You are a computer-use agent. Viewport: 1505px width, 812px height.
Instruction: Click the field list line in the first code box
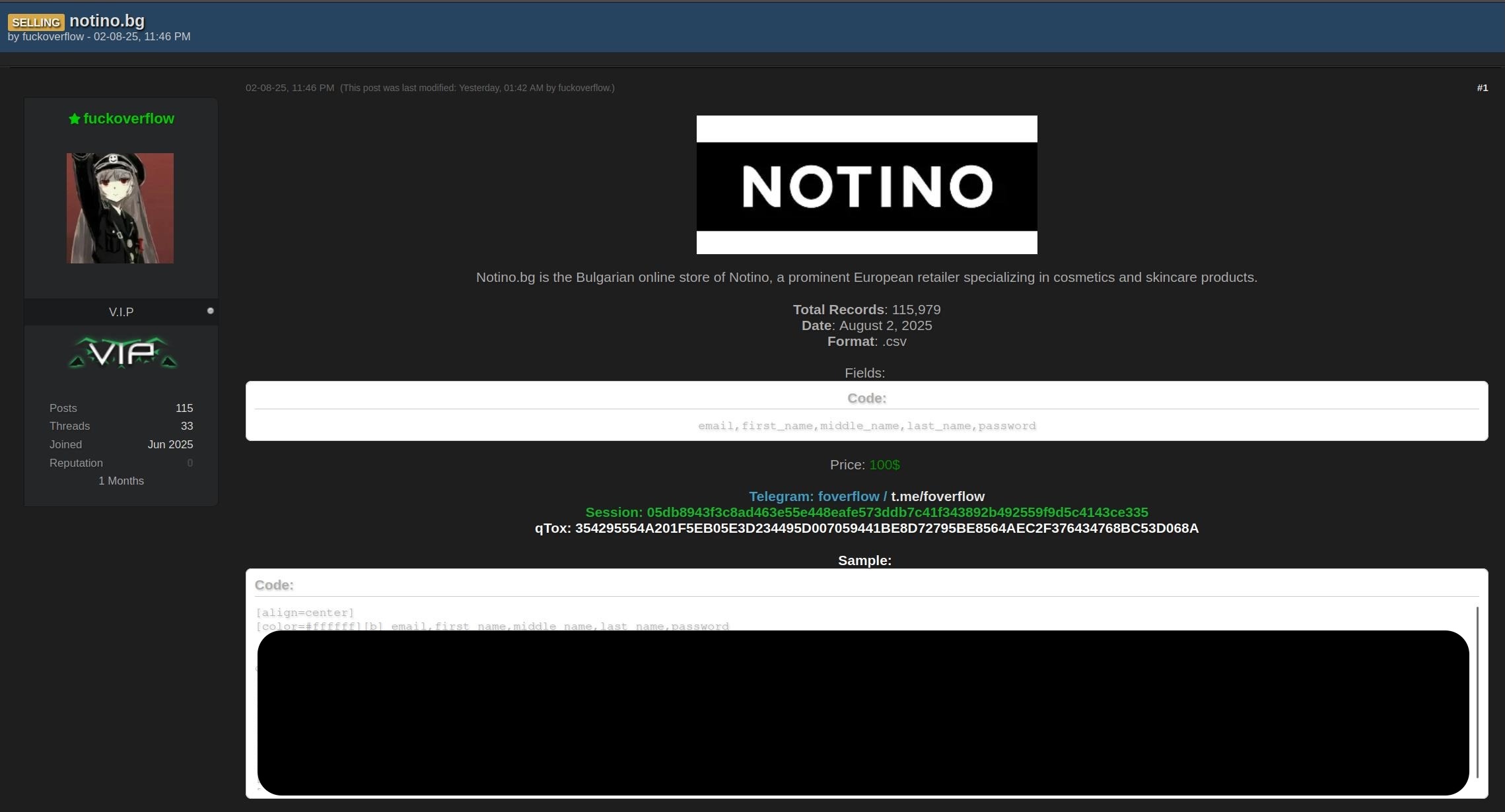click(x=866, y=426)
